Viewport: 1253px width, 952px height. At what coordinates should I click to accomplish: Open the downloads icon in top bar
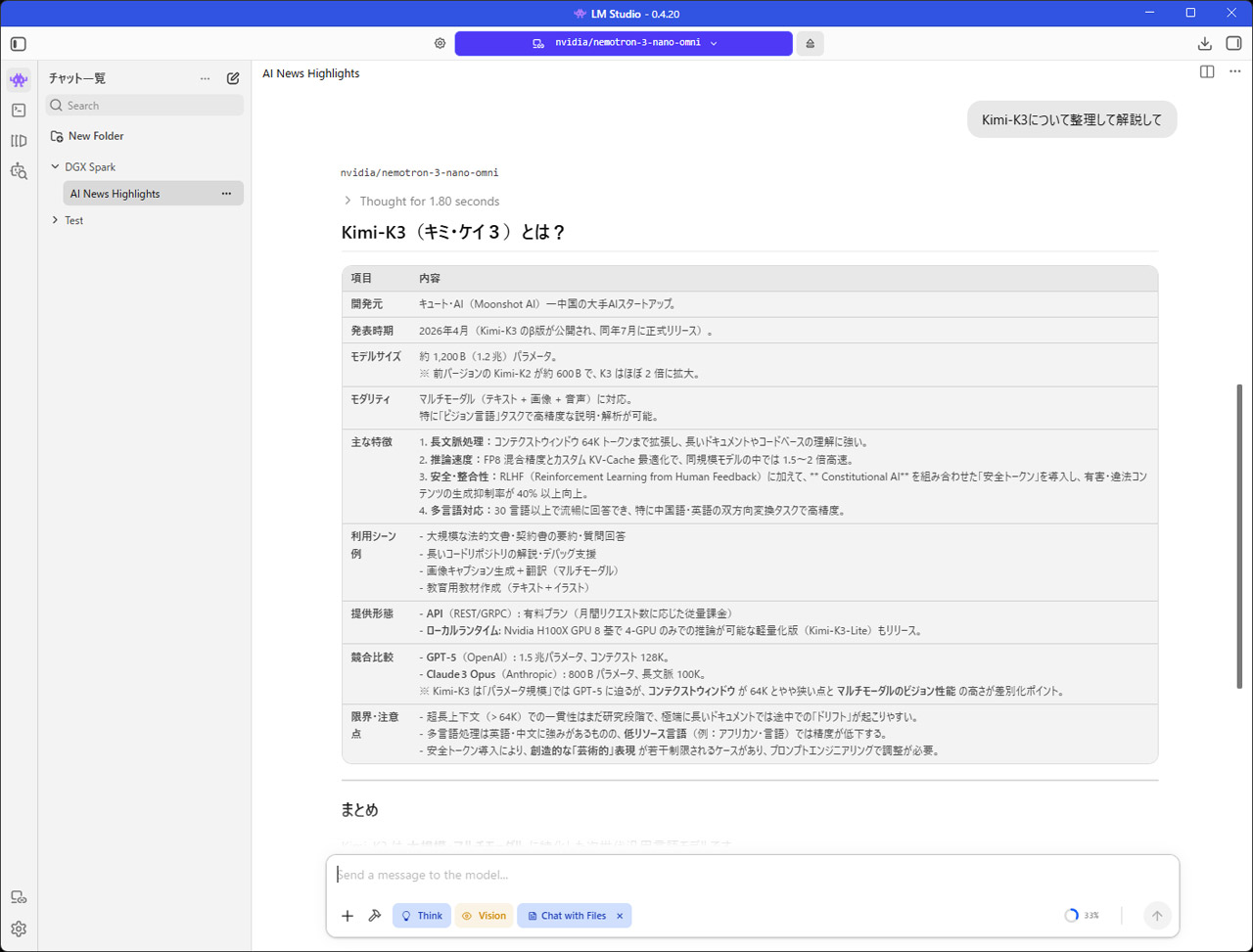tap(1205, 44)
